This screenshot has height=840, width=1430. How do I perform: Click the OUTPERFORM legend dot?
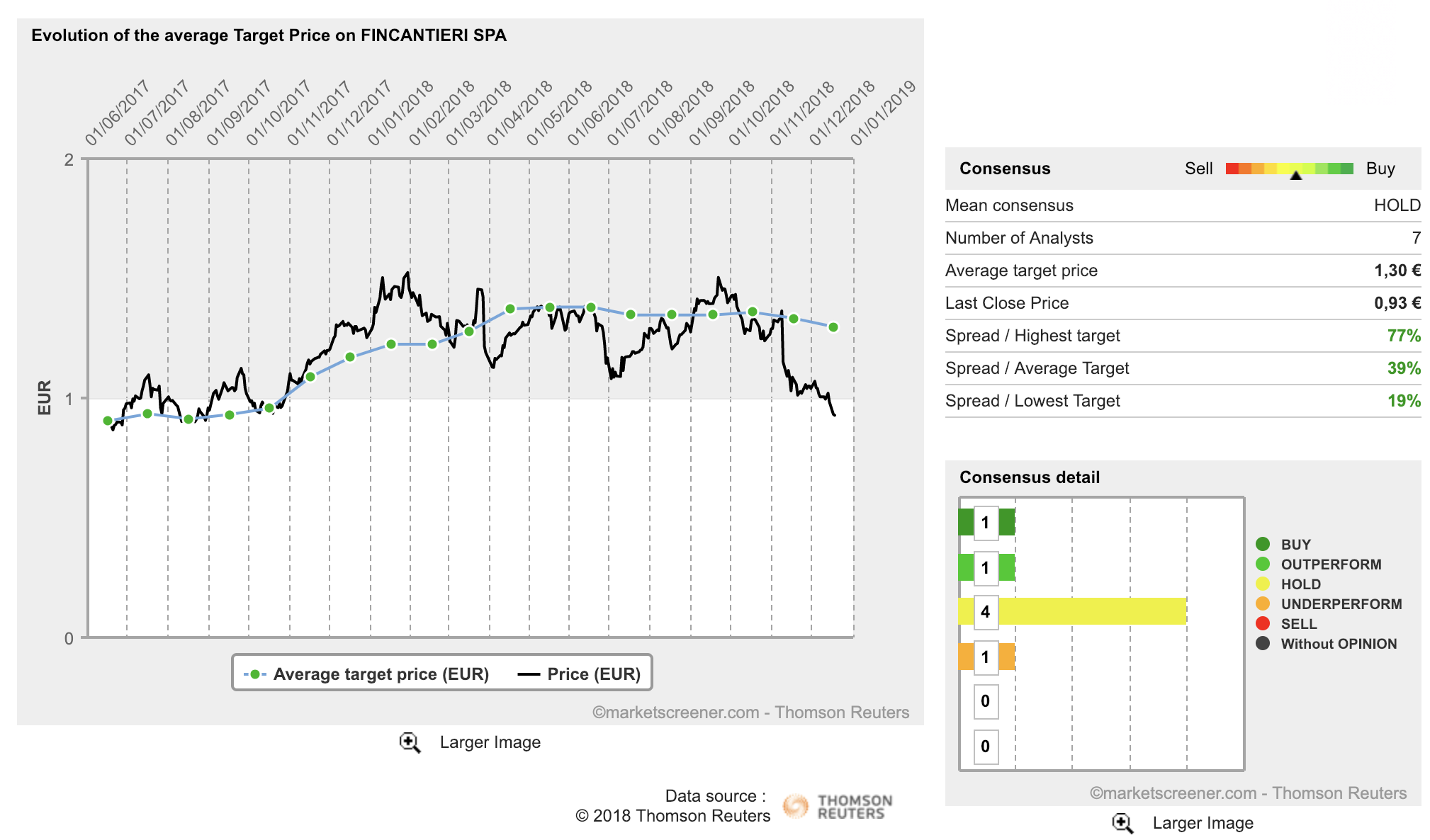click(x=1263, y=564)
